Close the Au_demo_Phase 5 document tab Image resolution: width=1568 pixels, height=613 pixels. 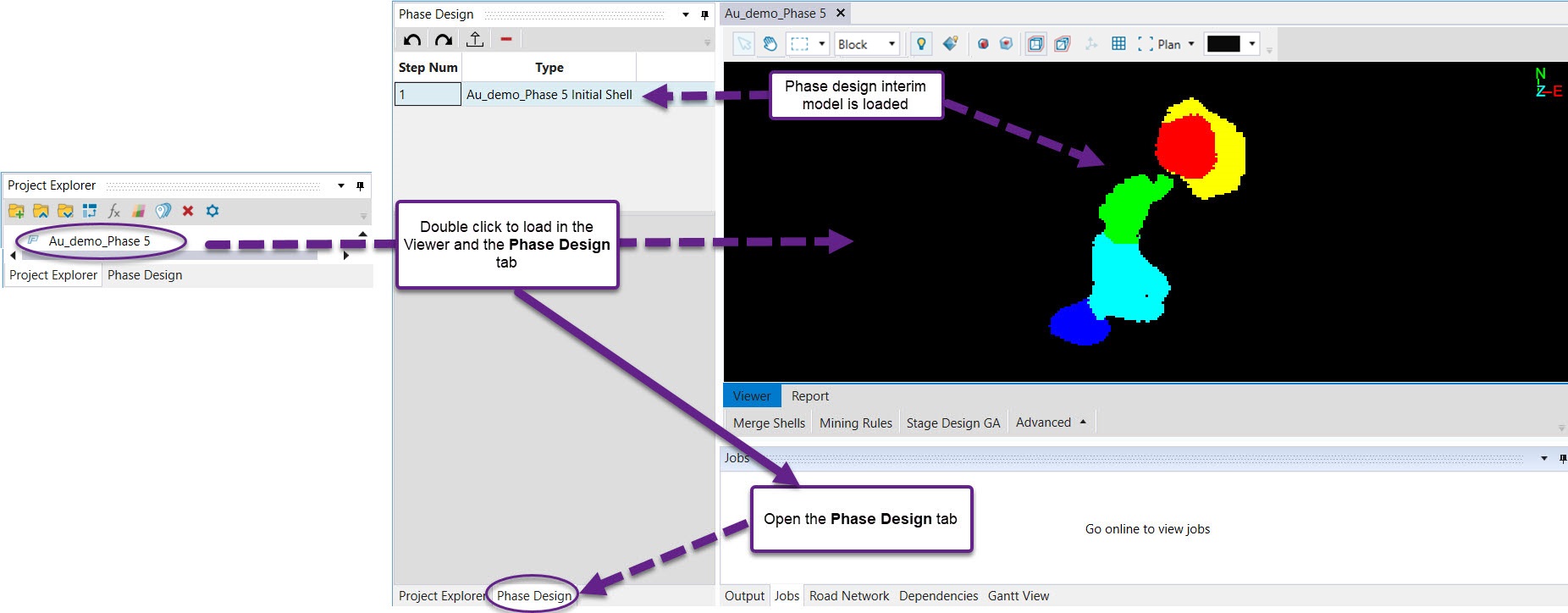pos(841,13)
